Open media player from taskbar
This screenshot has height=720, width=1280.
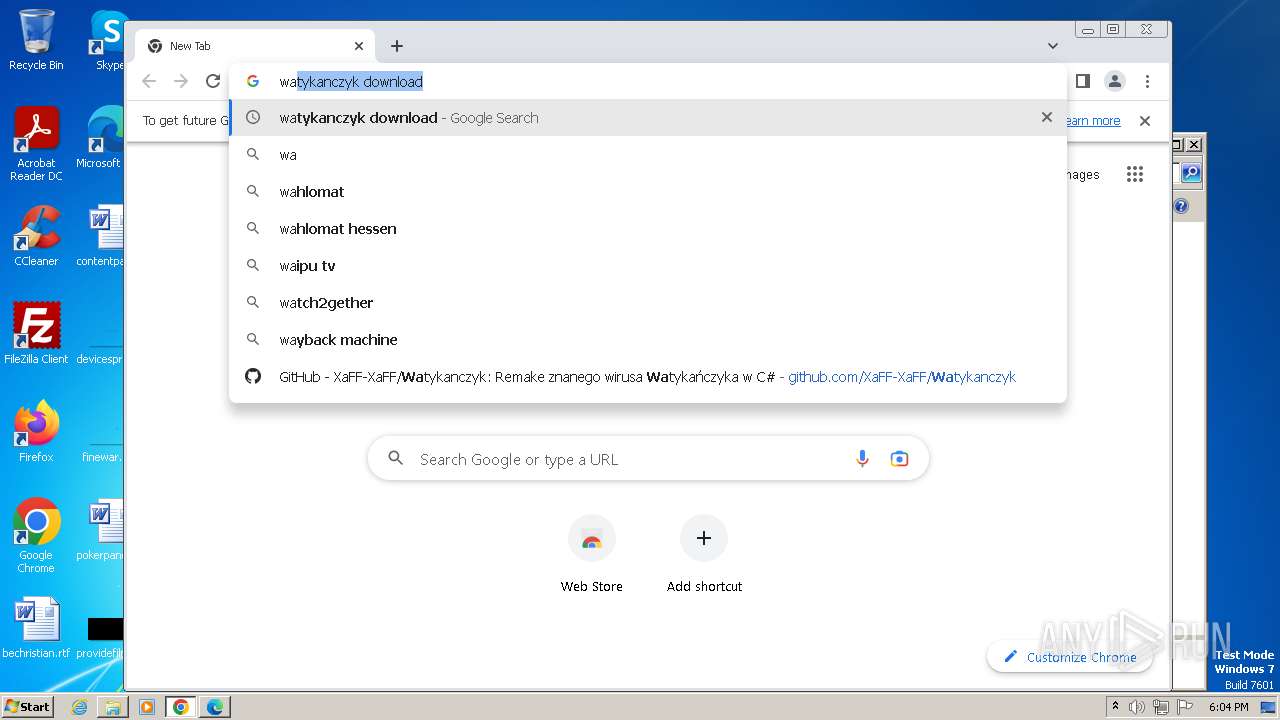(147, 707)
